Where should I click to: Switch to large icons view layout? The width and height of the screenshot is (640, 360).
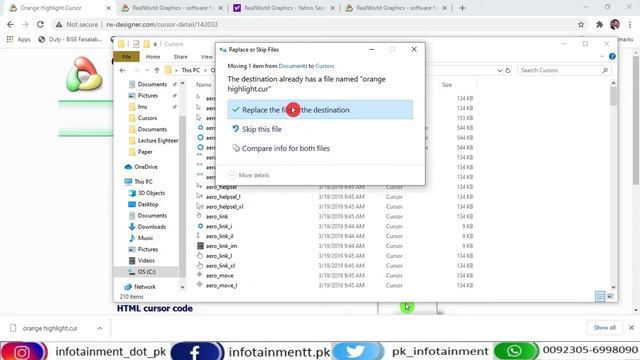click(x=610, y=296)
